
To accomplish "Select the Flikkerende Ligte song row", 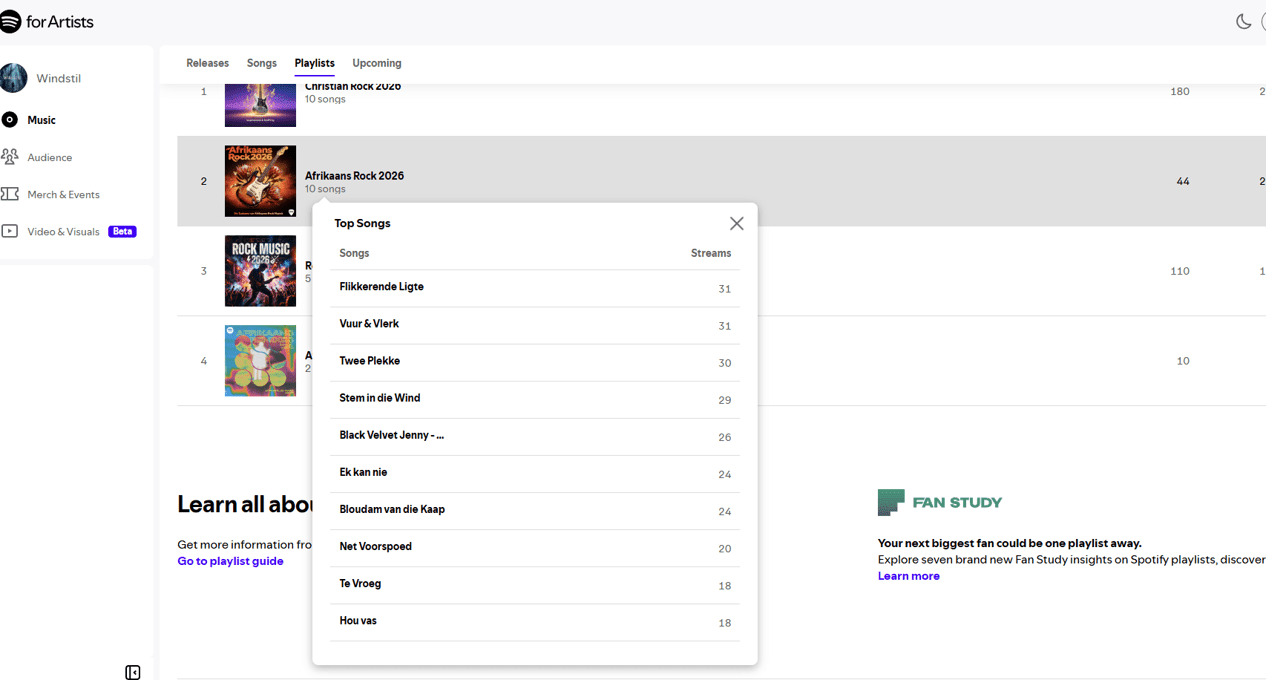I will (535, 288).
